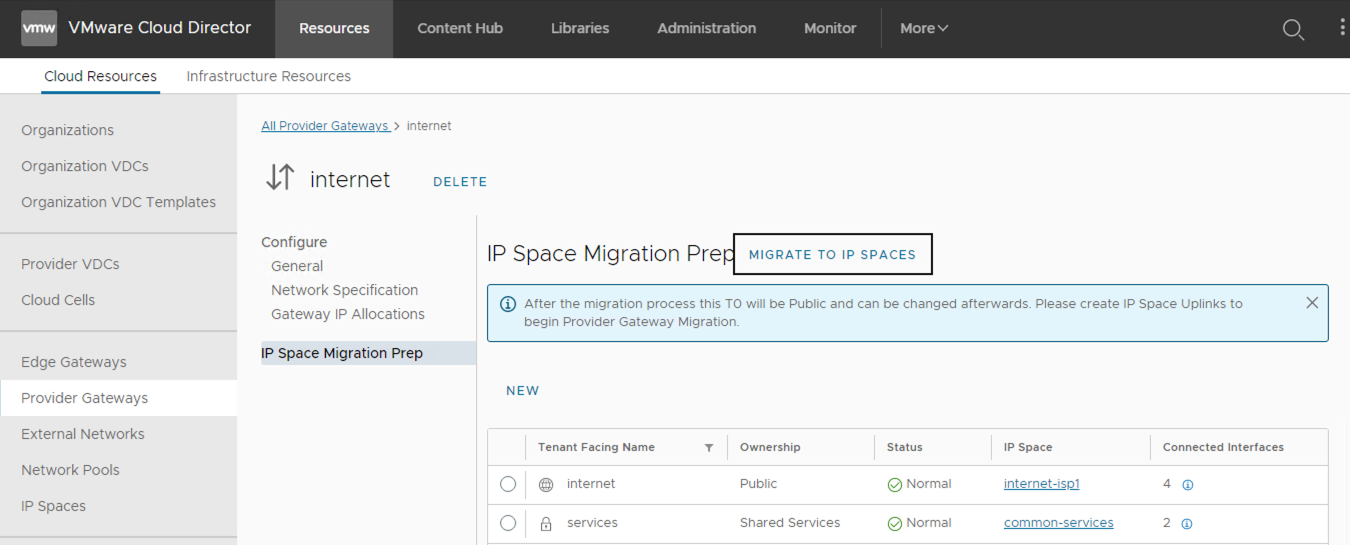Select the services uplink radio button

(x=508, y=523)
